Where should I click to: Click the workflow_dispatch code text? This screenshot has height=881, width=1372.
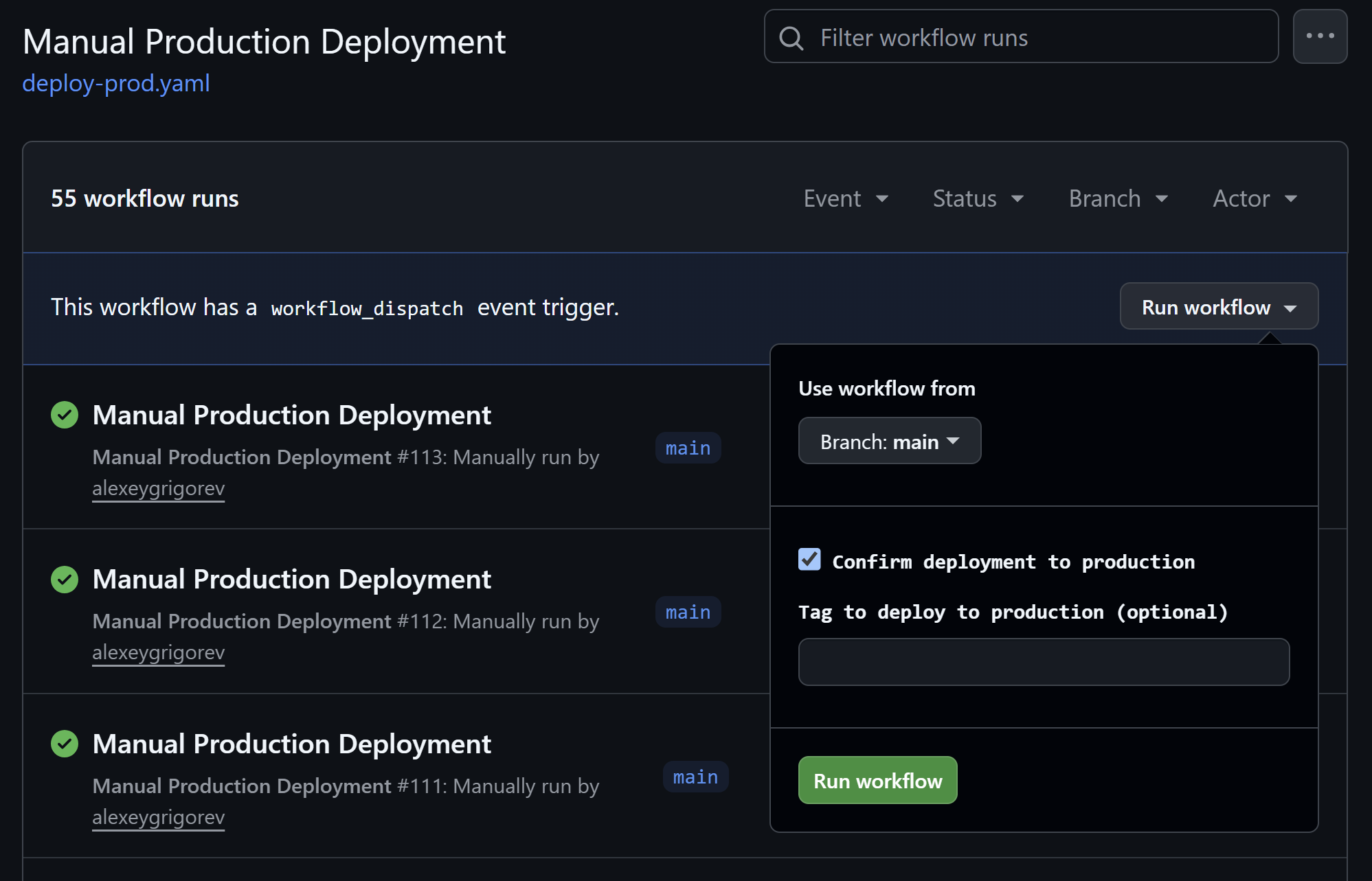(367, 308)
